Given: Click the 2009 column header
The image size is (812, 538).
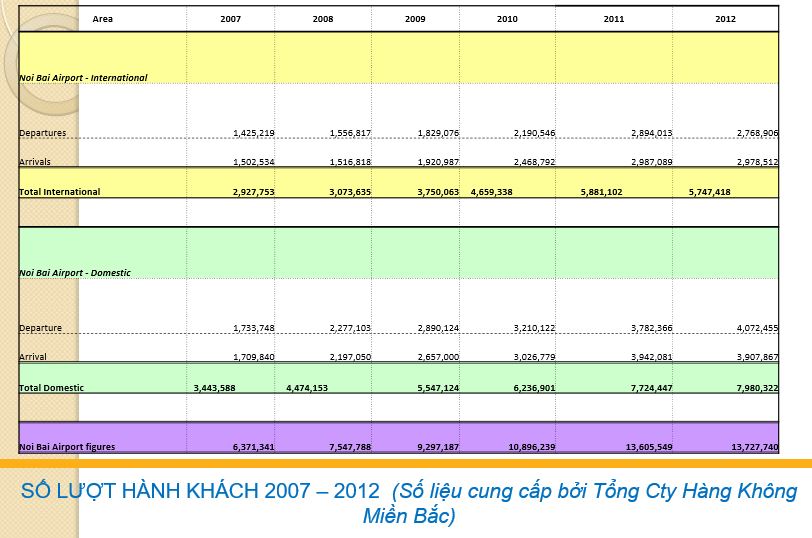Looking at the screenshot, I should click(x=415, y=19).
